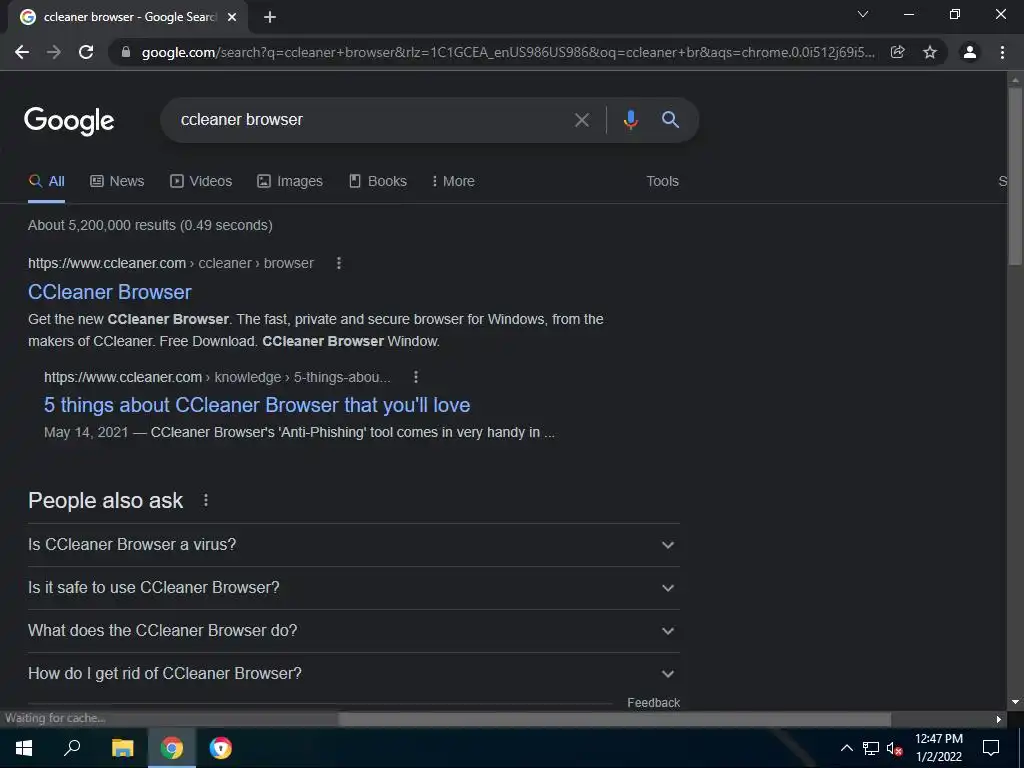Switch to the Videos tab
This screenshot has height=768, width=1024.
point(201,182)
